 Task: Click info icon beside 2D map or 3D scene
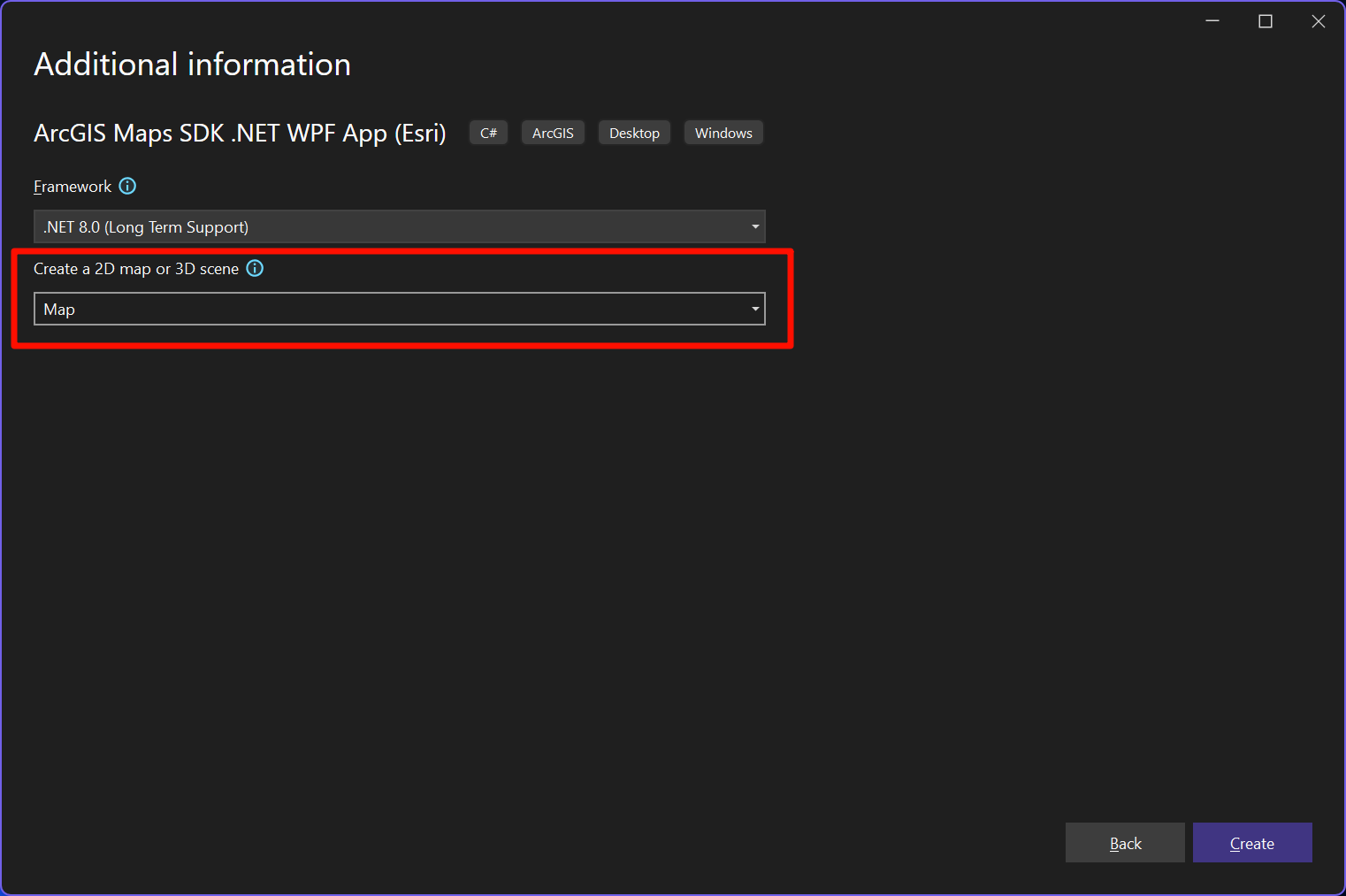pos(255,268)
